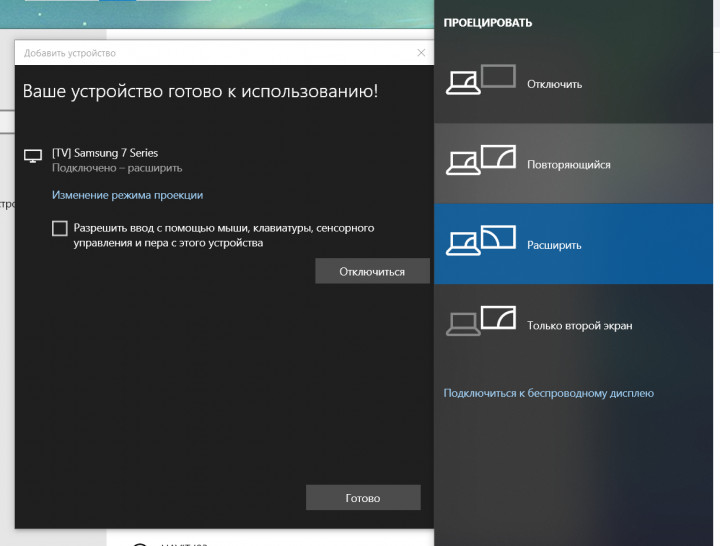Open the Изменение режима проекции link
720x546 pixels.
click(x=127, y=195)
